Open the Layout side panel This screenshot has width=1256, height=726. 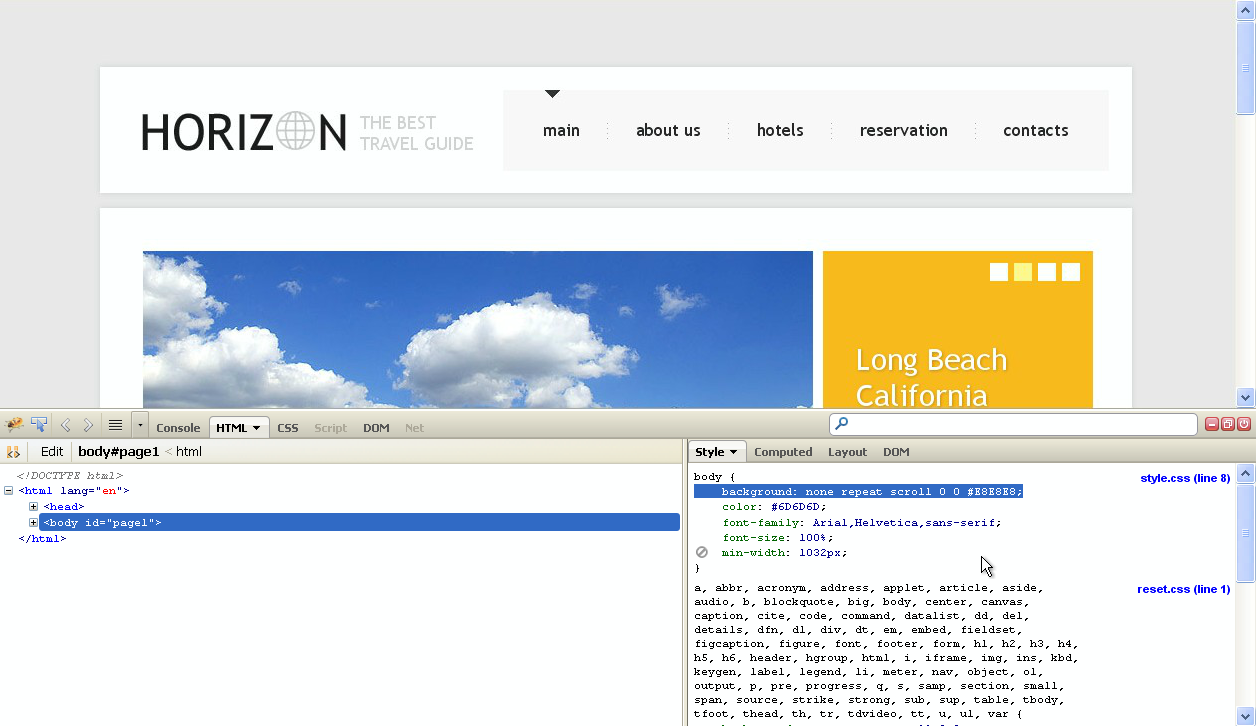[847, 452]
